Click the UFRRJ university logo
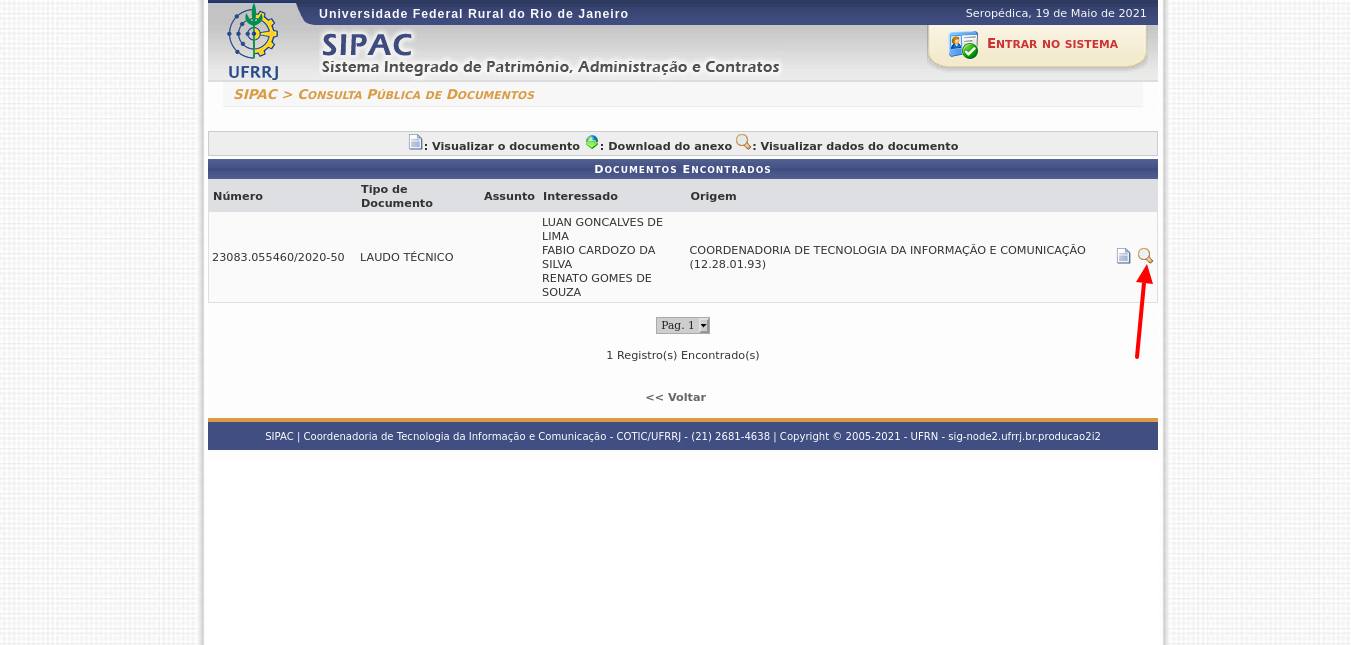Image resolution: width=1351 pixels, height=645 pixels. [253, 42]
